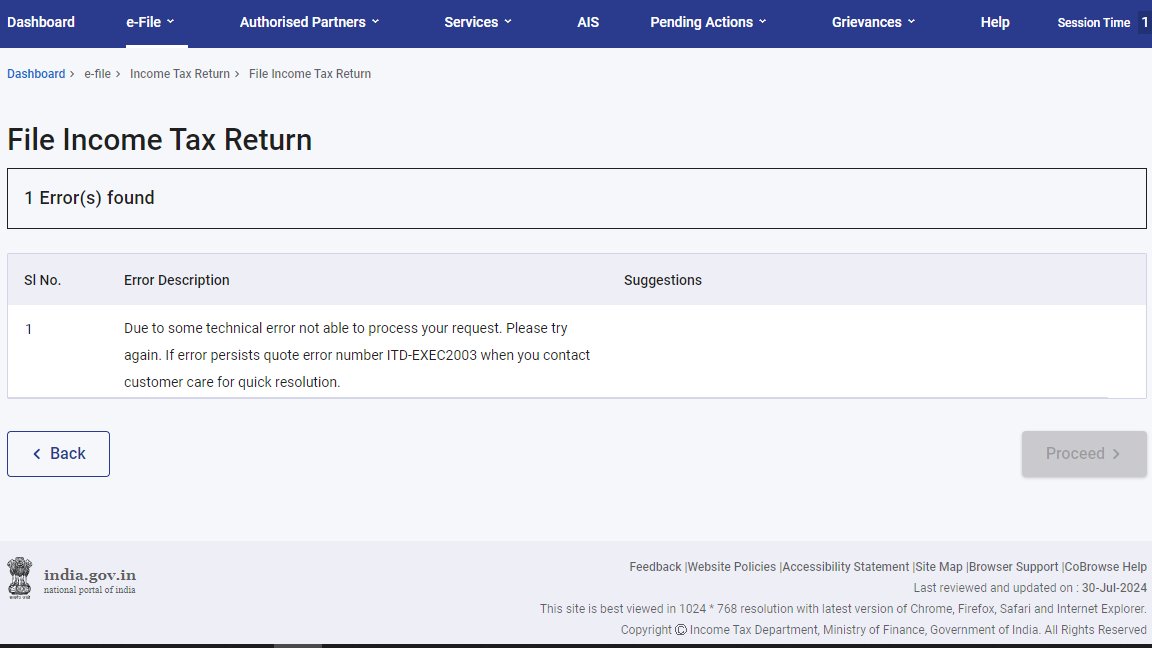
Task: Click the File Income Tax Return breadcrumb
Action: point(310,73)
